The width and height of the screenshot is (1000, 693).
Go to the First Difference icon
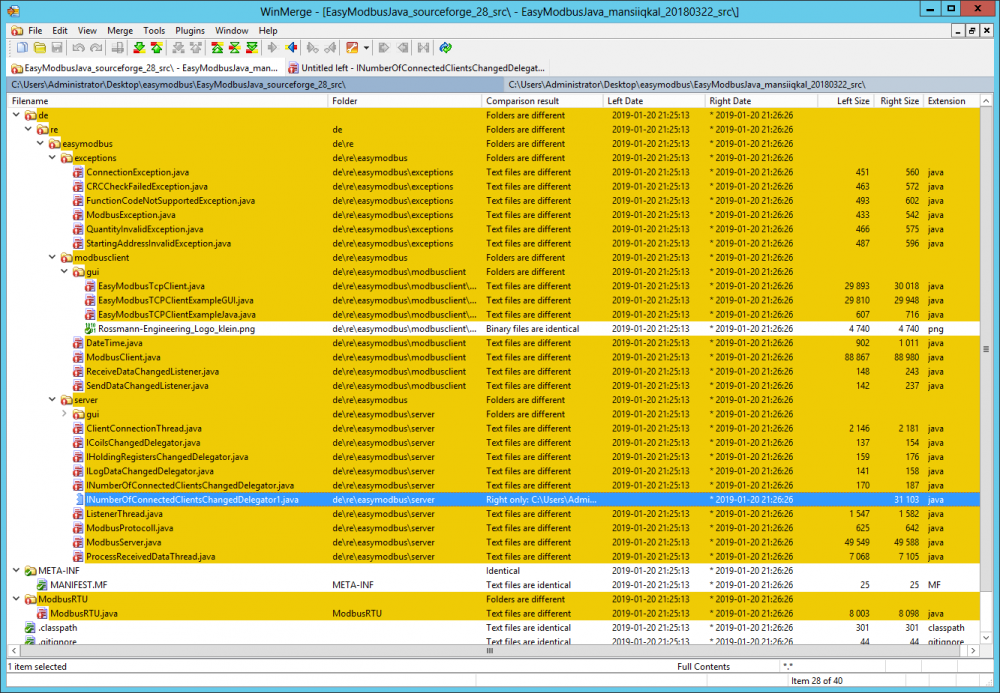tap(219, 47)
